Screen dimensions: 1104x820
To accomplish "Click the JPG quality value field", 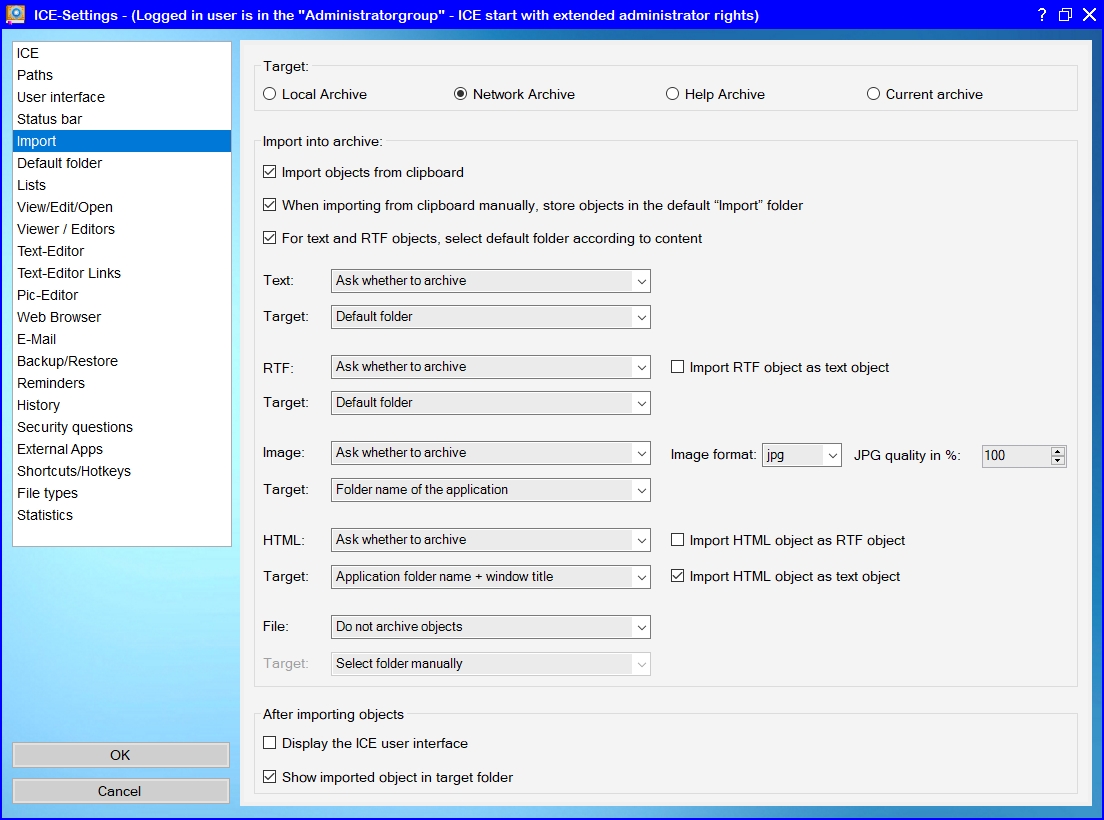I will click(1014, 456).
